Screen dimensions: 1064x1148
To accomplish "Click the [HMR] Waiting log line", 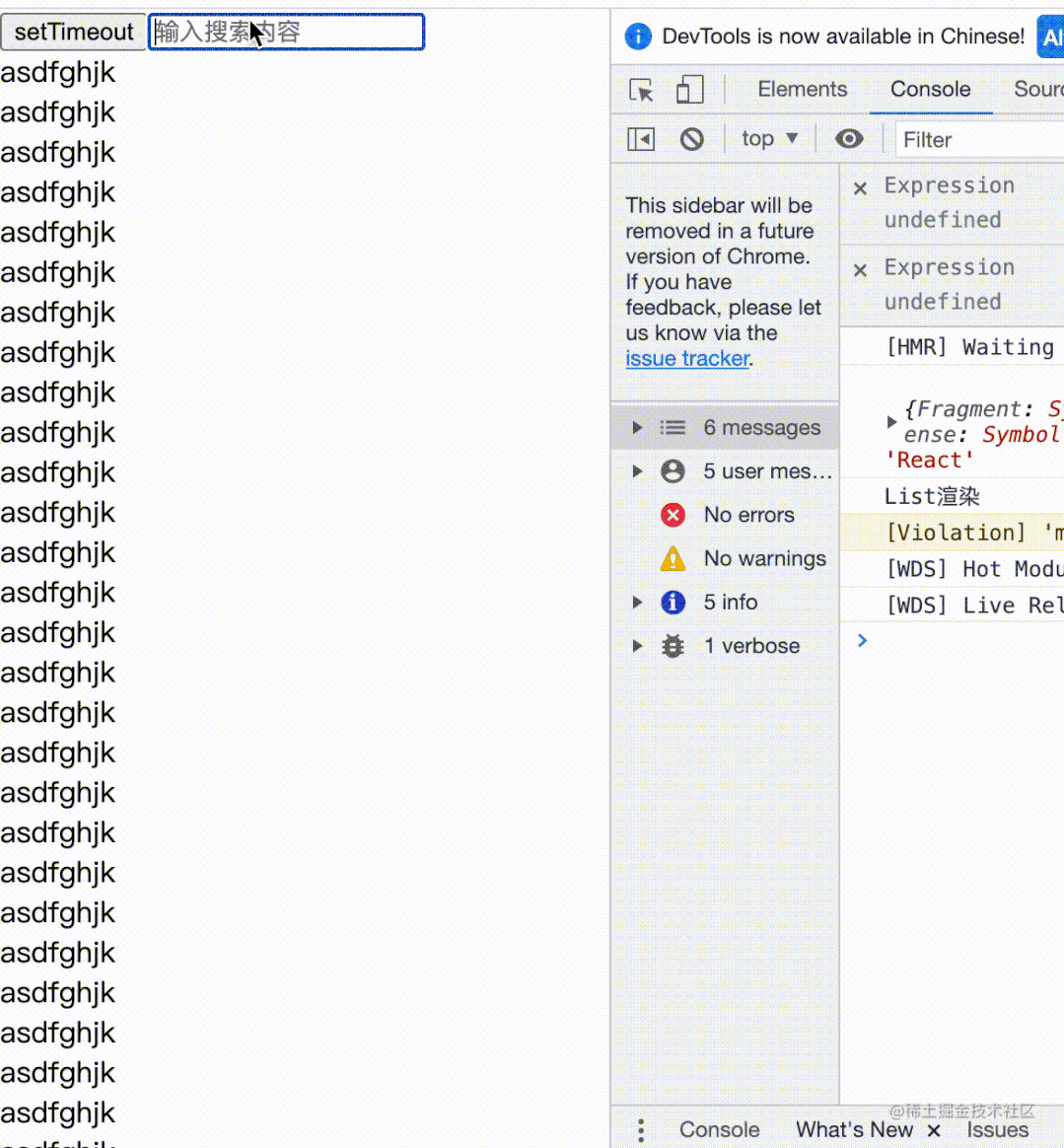I will click(x=952, y=347).
